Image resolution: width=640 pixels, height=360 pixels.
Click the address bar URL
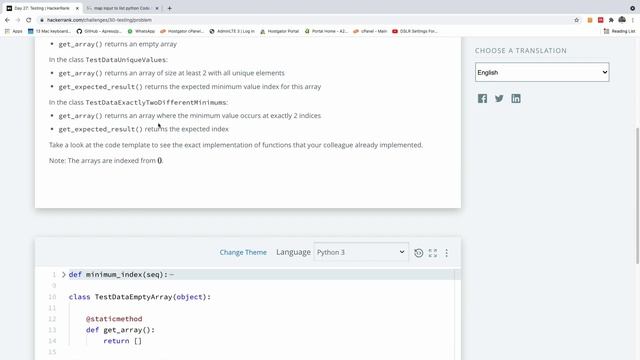coord(99,20)
